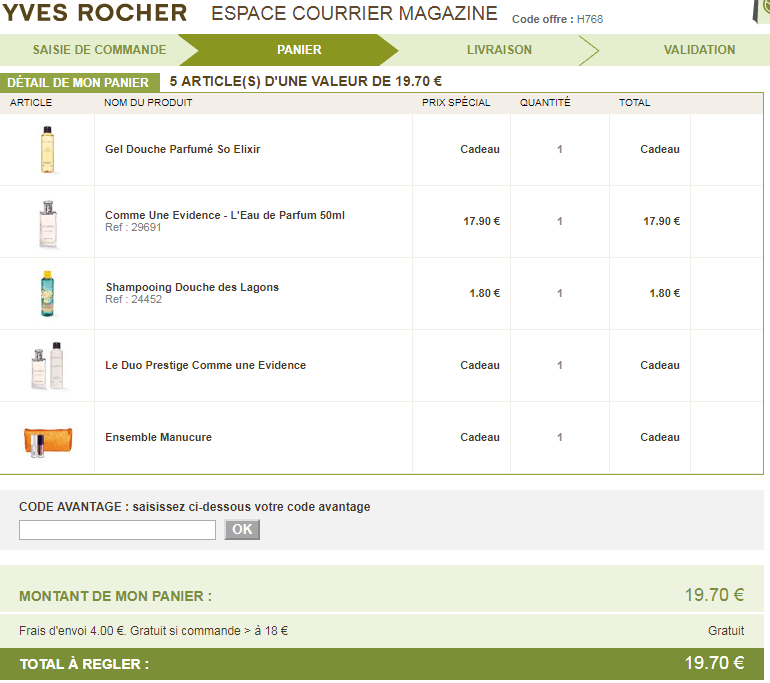
Task: Select the Shampooing Douche des Lagons bottle image
Action: pos(46,293)
